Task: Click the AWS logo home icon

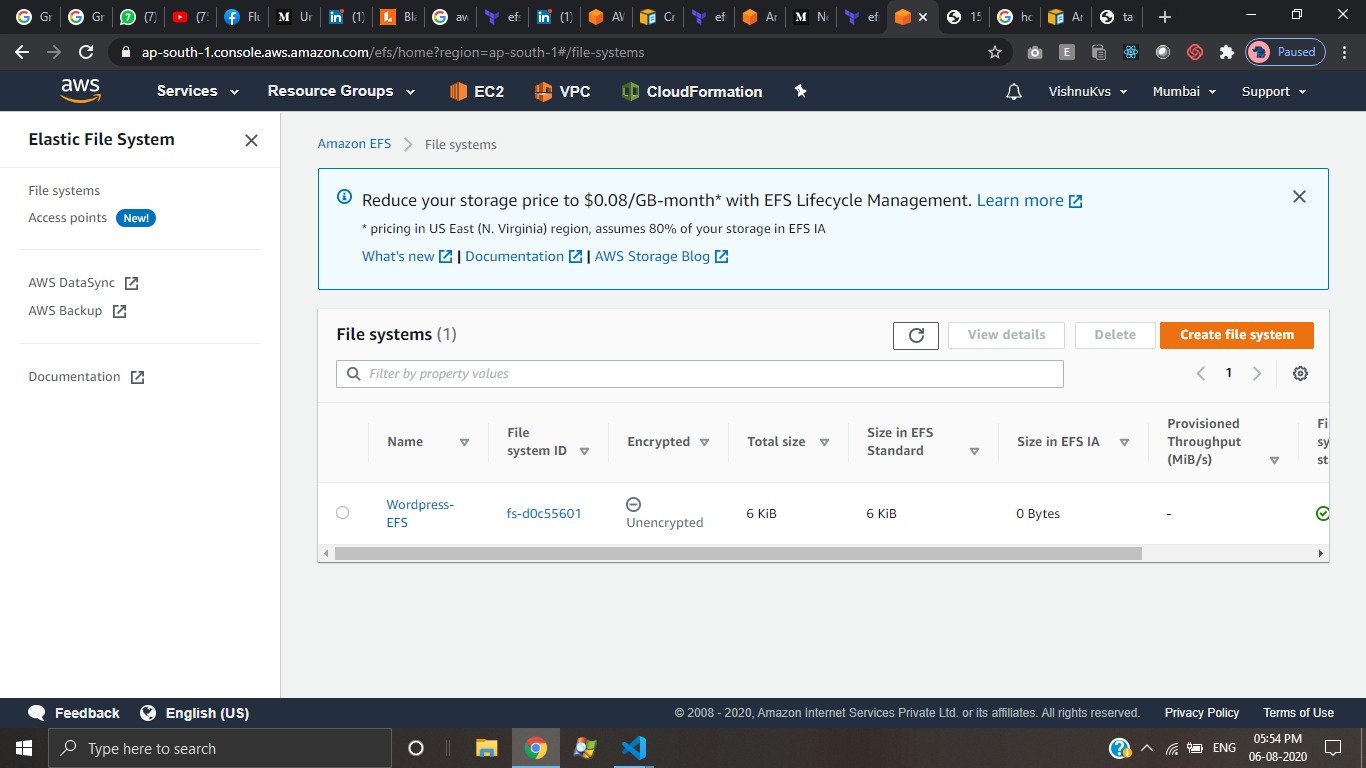Action: 80,91
